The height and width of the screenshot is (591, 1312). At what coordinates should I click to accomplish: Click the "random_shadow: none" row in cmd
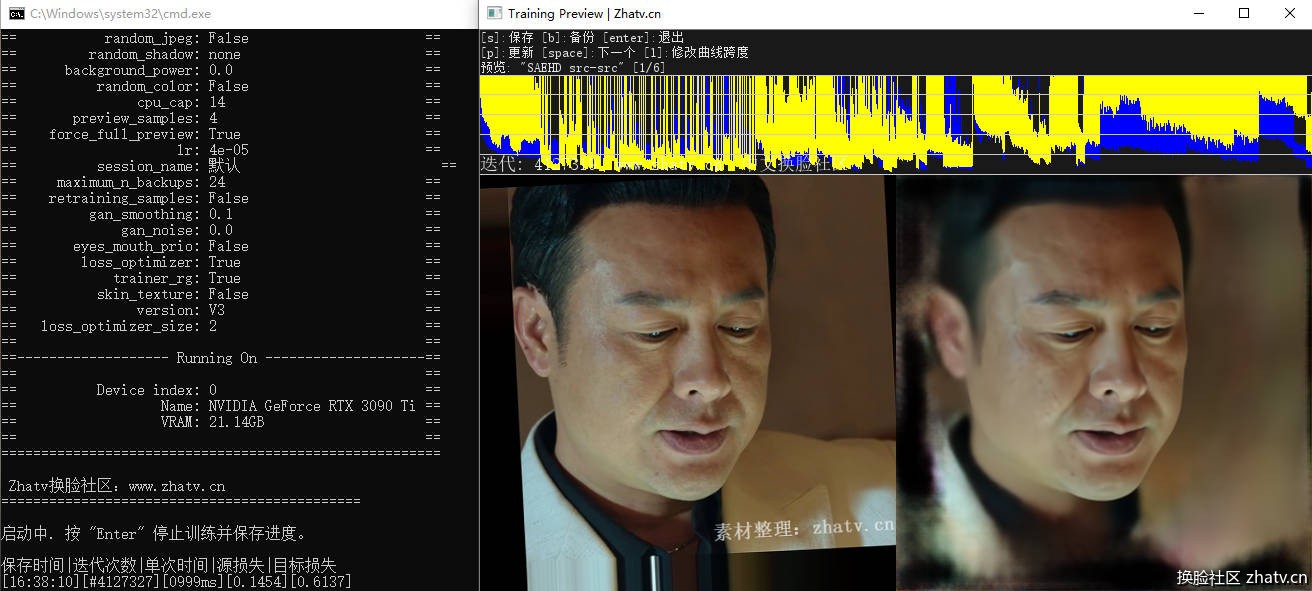point(220,54)
